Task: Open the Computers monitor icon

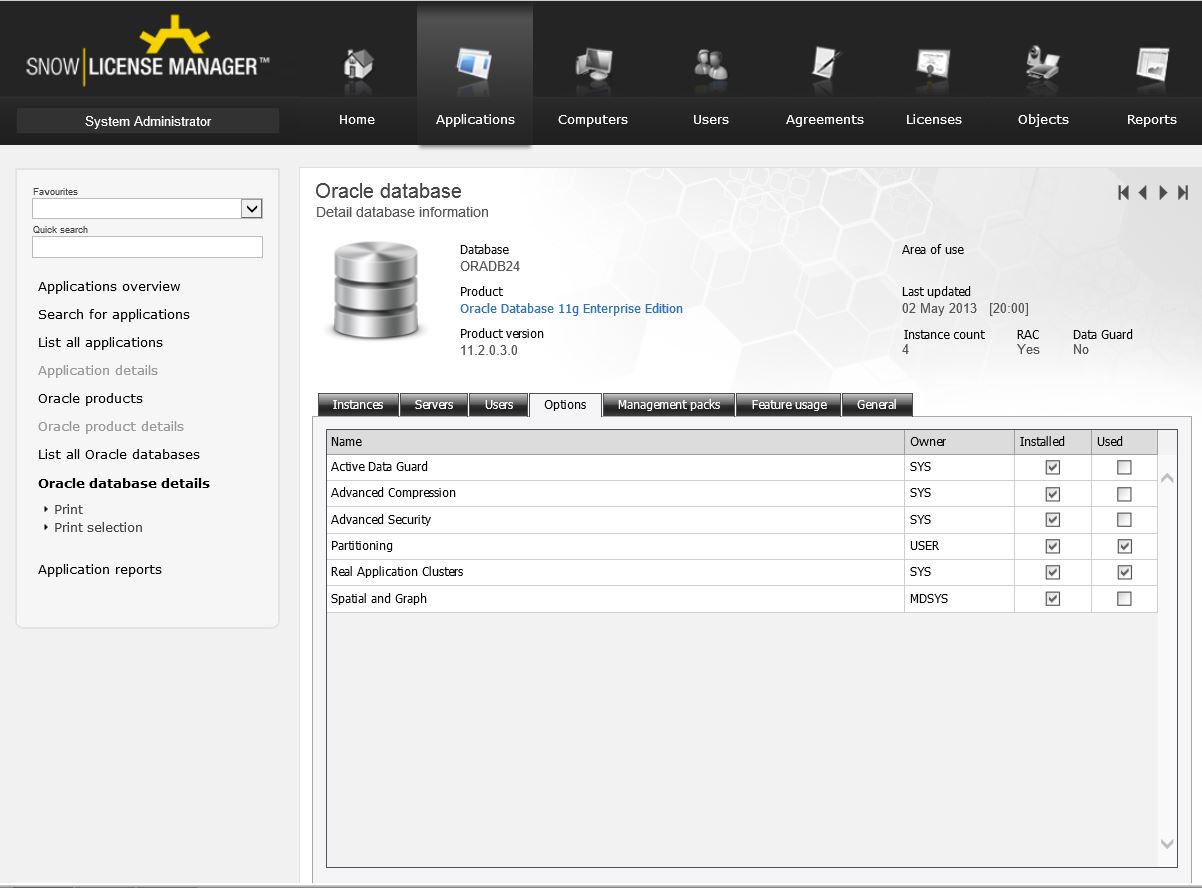Action: (593, 64)
